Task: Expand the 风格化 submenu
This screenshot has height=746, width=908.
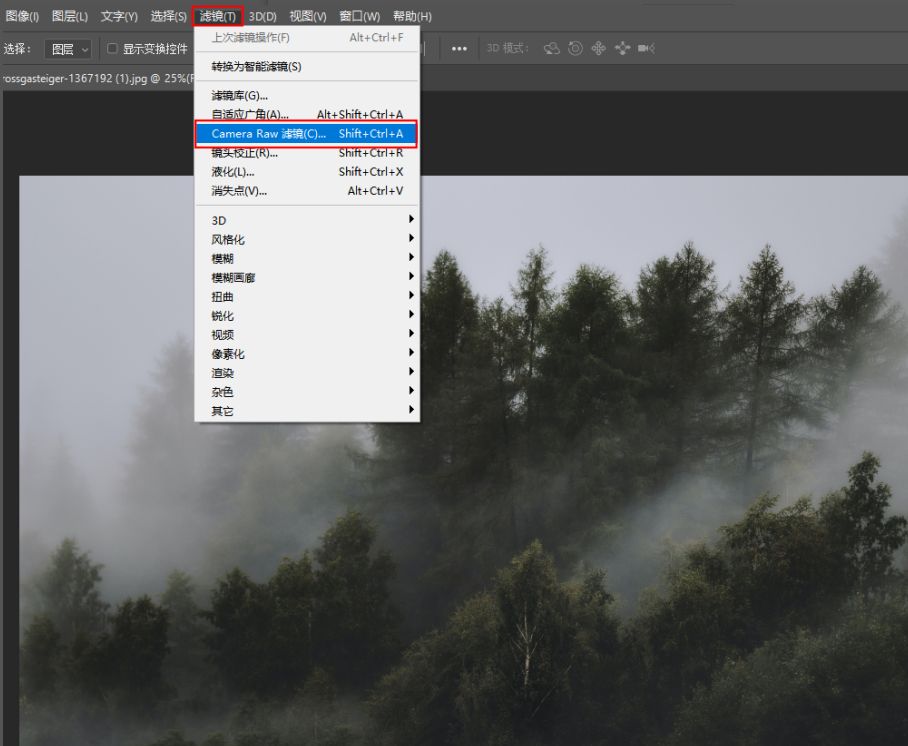Action: point(306,239)
